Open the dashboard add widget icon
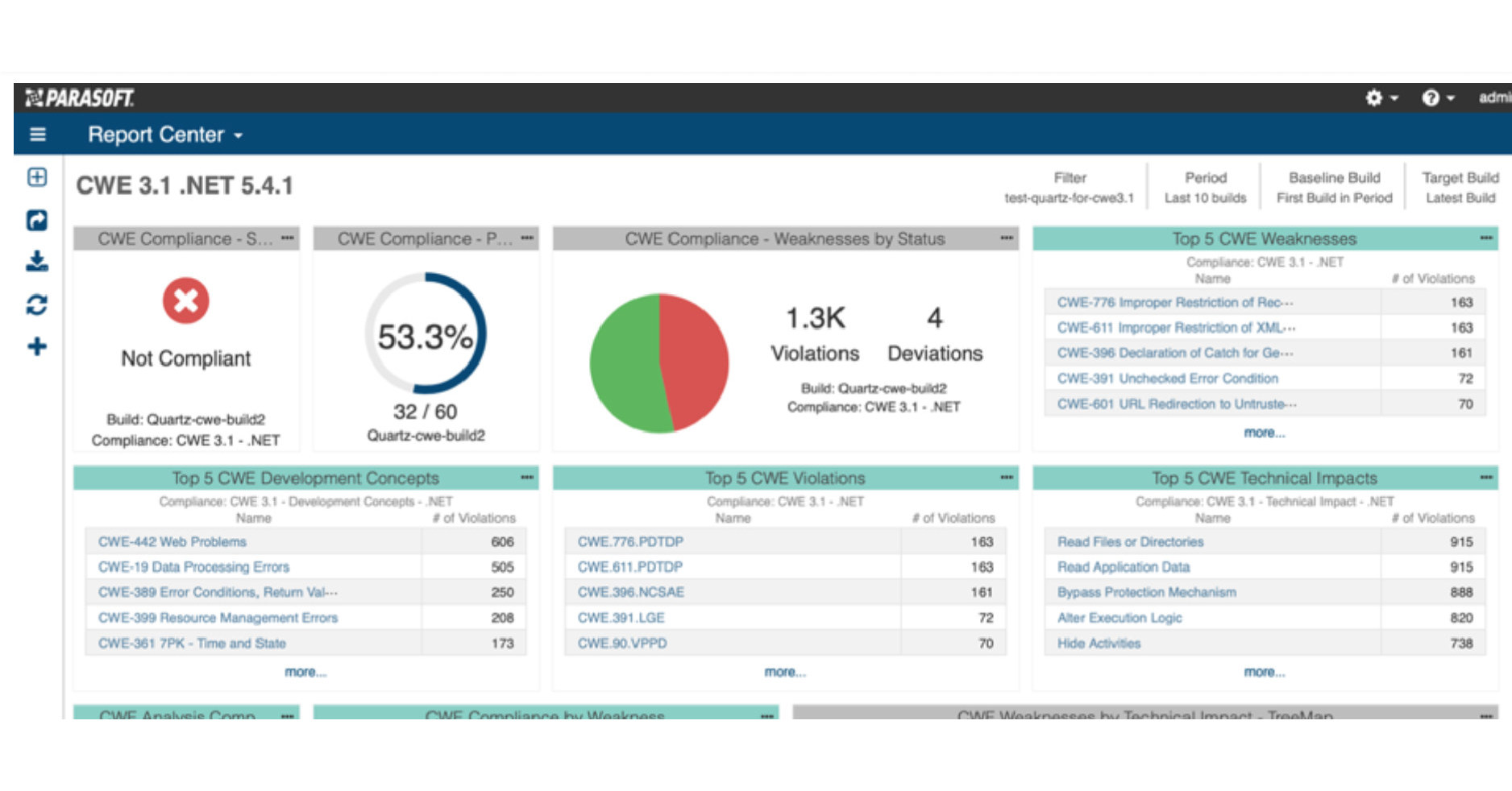This screenshot has width=1512, height=791. [x=36, y=177]
